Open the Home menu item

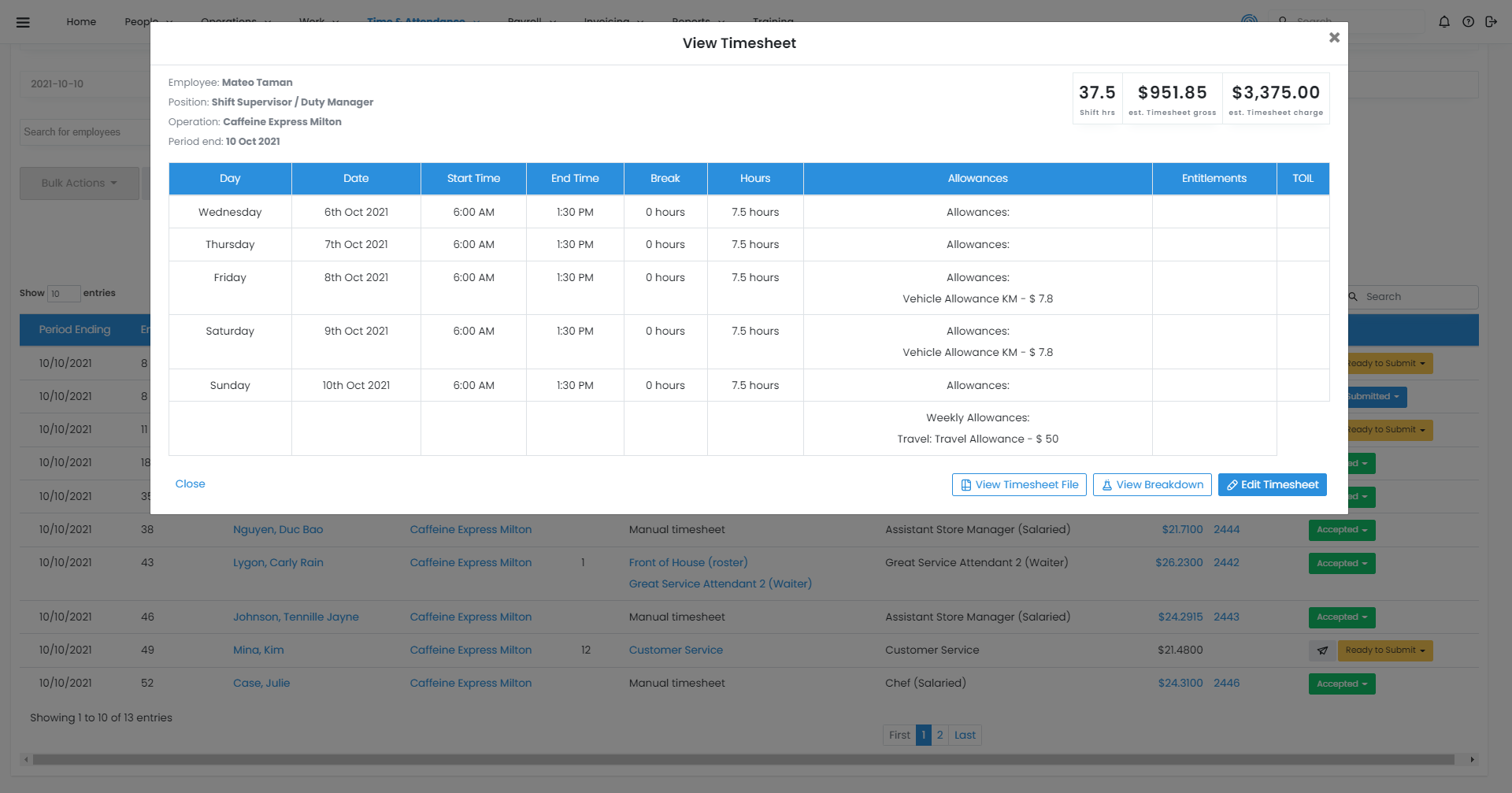point(81,22)
